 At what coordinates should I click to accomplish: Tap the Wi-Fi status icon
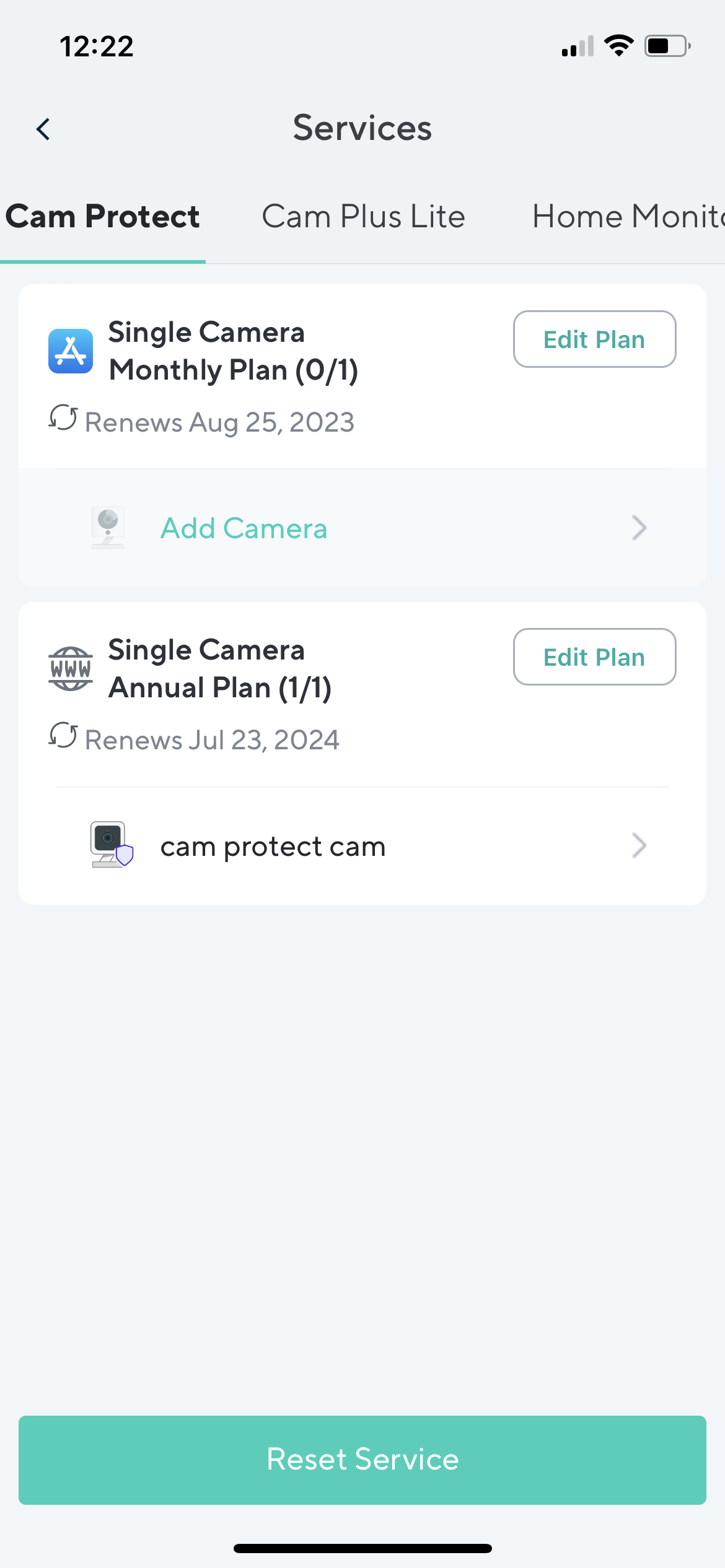pos(618,46)
